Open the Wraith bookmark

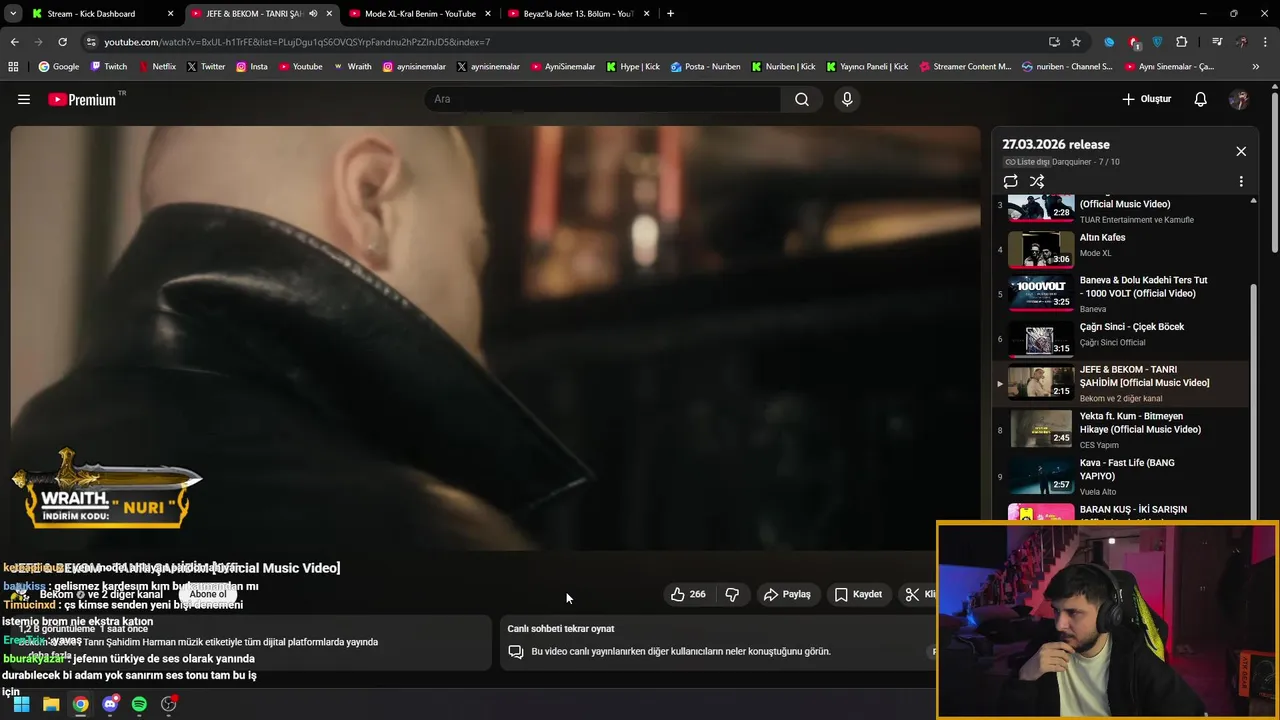(x=352, y=67)
